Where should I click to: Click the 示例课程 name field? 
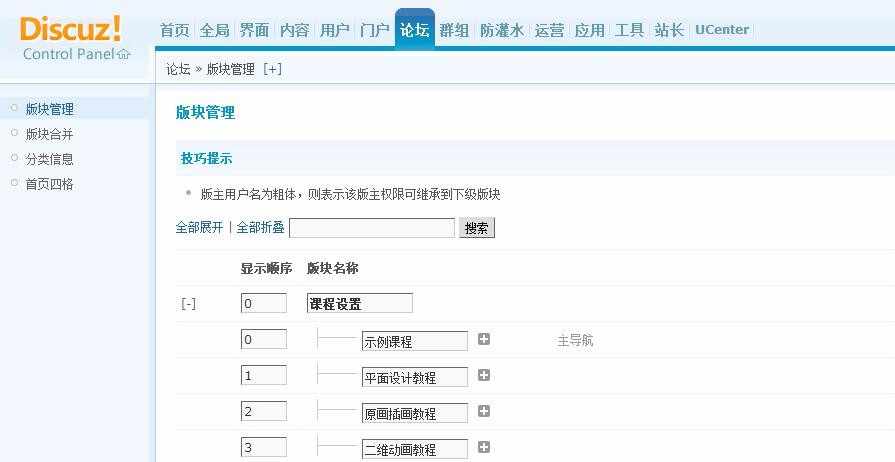(x=415, y=342)
